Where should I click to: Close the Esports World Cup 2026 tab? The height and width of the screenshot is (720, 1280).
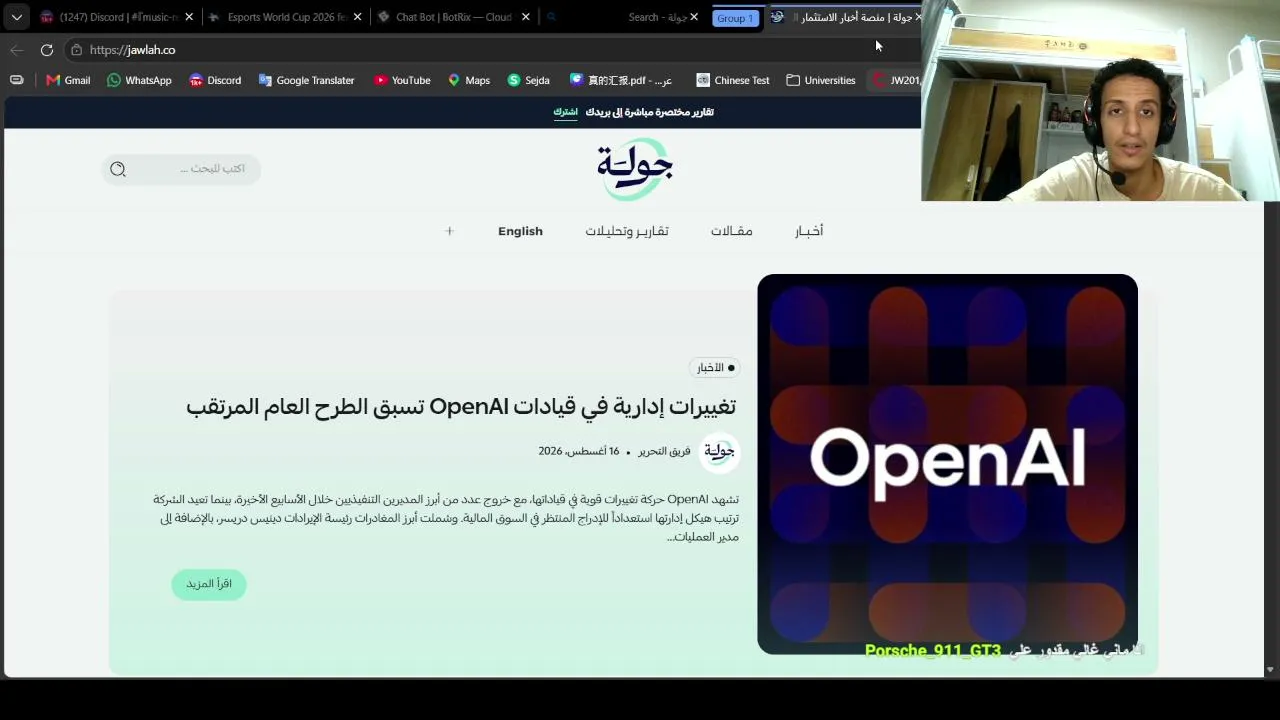pyautogui.click(x=357, y=17)
